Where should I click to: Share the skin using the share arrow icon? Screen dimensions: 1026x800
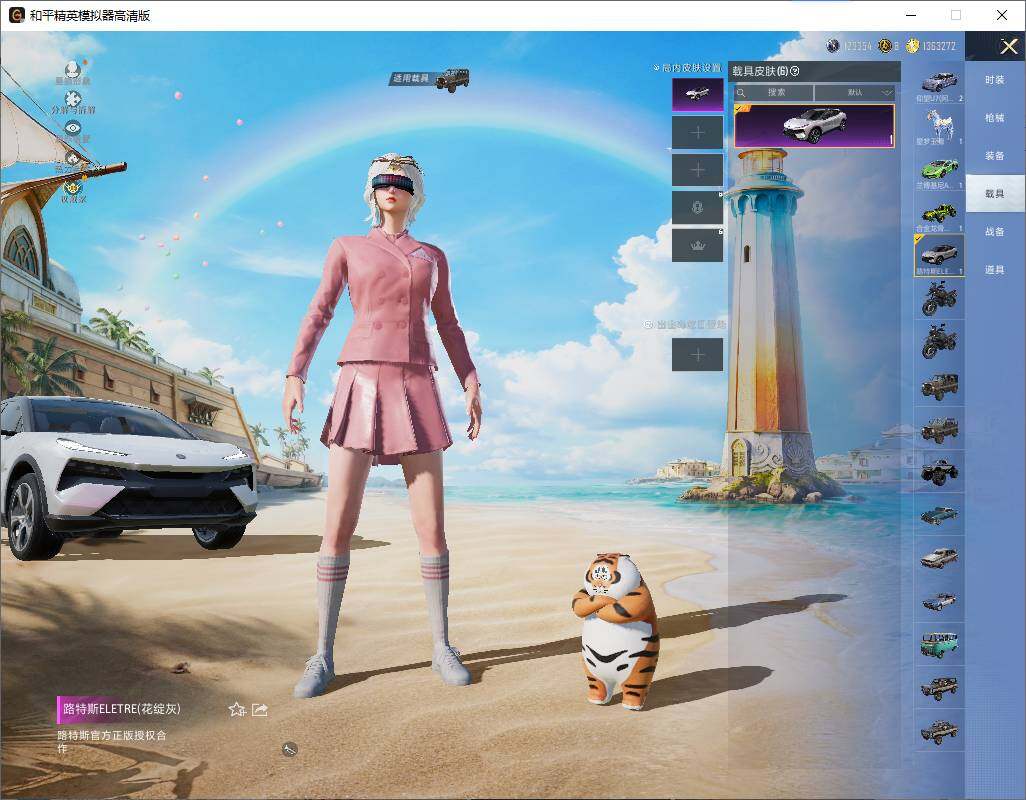click(260, 709)
